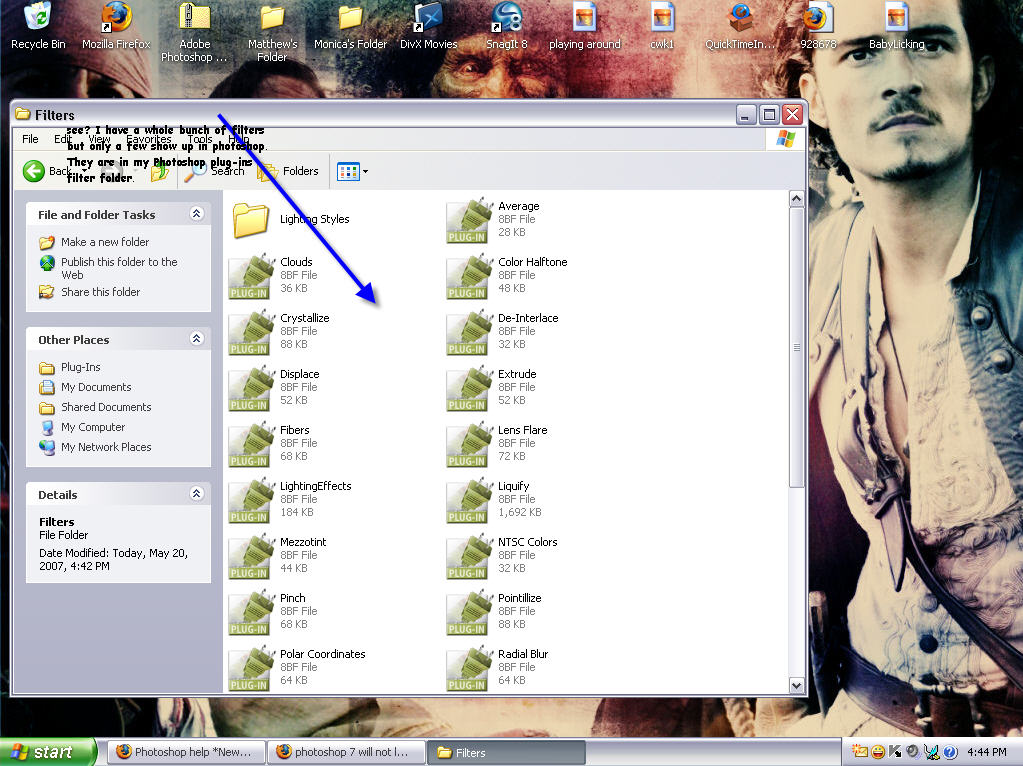The height and width of the screenshot is (766, 1023).
Task: Select the Color Halftone plug-in file
Action: [508, 276]
